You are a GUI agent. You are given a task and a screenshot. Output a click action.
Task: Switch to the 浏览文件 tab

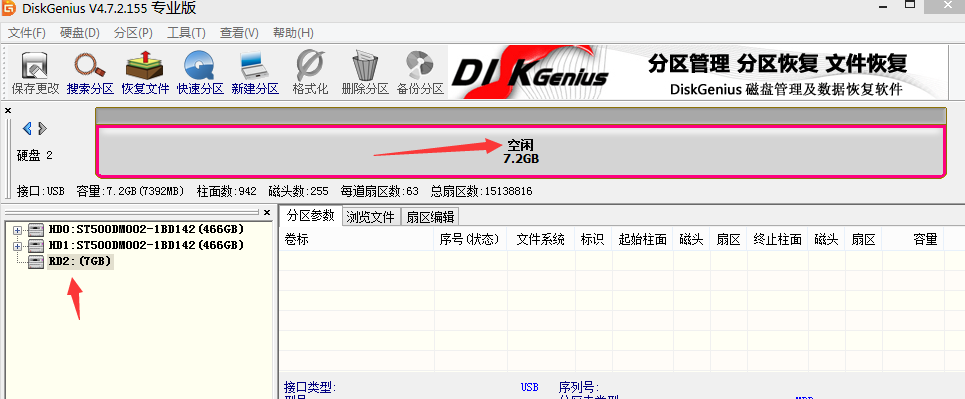tap(370, 217)
